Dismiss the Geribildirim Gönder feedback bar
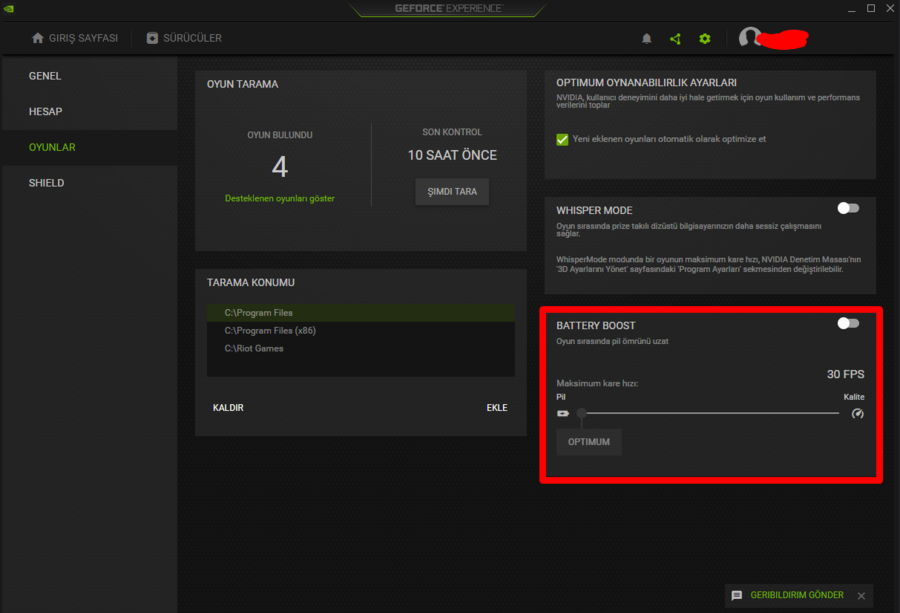 (x=861, y=596)
